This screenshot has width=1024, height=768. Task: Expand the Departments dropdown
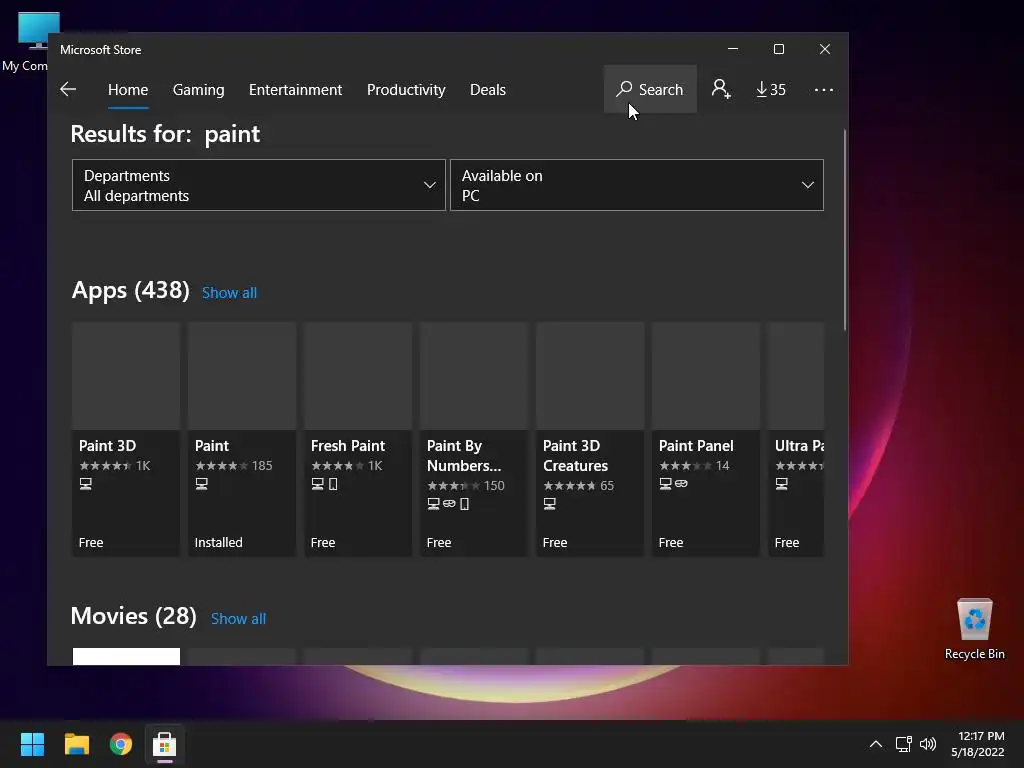pyautogui.click(x=259, y=185)
